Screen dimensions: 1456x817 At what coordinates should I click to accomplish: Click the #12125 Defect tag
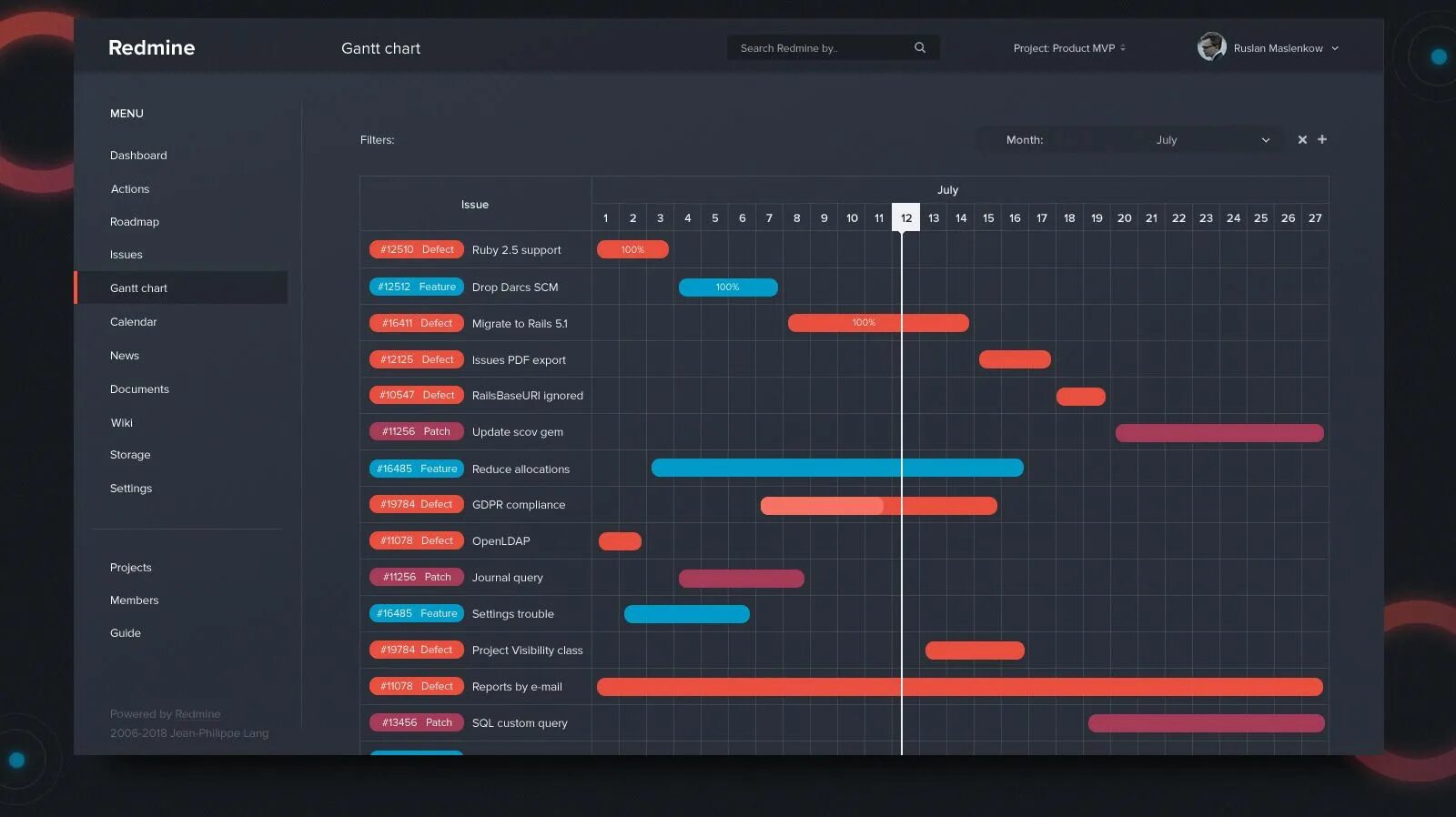(x=417, y=359)
